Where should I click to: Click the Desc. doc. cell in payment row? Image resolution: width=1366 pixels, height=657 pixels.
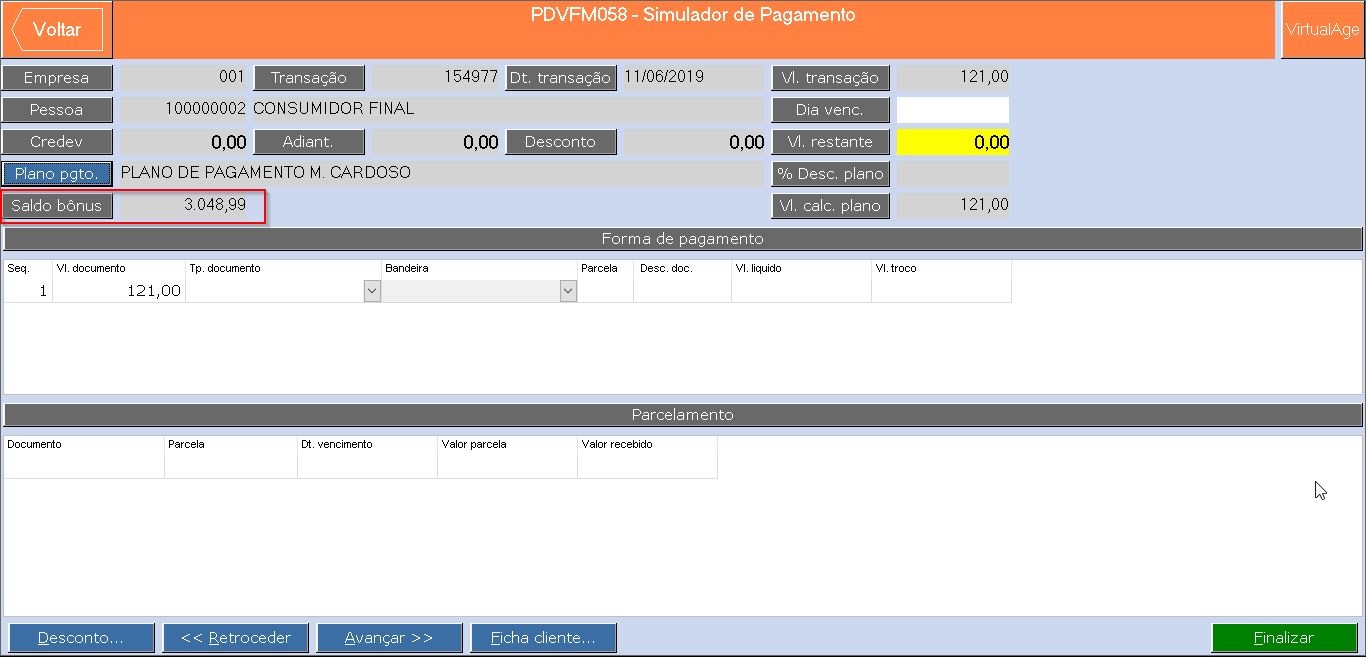(x=684, y=290)
